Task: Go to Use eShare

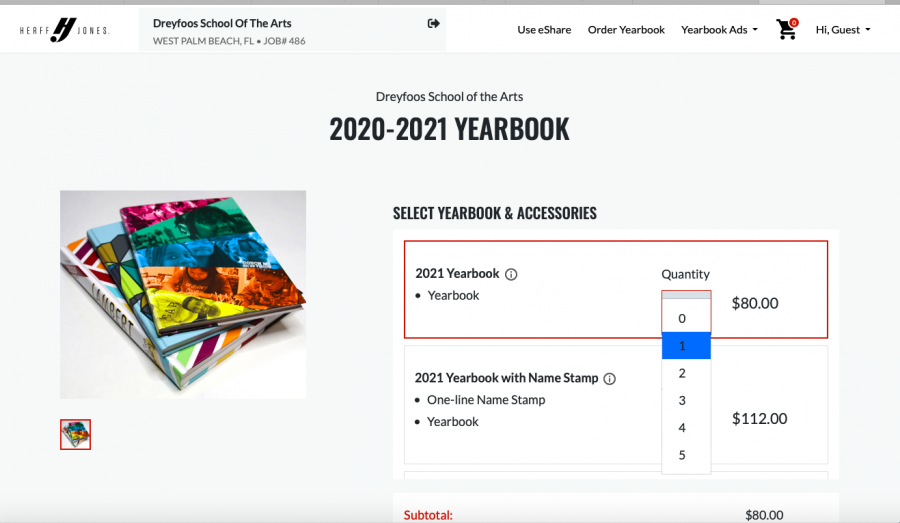Action: point(544,30)
